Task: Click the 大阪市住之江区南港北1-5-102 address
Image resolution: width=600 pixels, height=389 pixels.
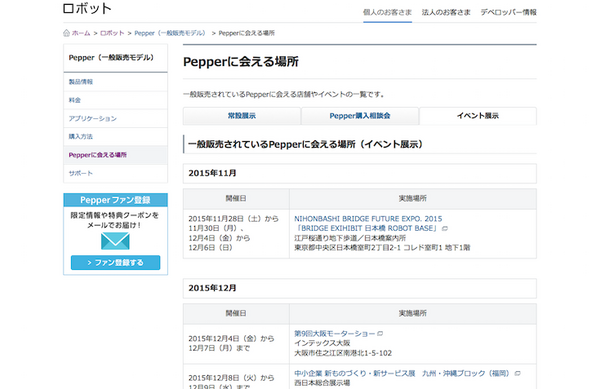Action: (343, 353)
